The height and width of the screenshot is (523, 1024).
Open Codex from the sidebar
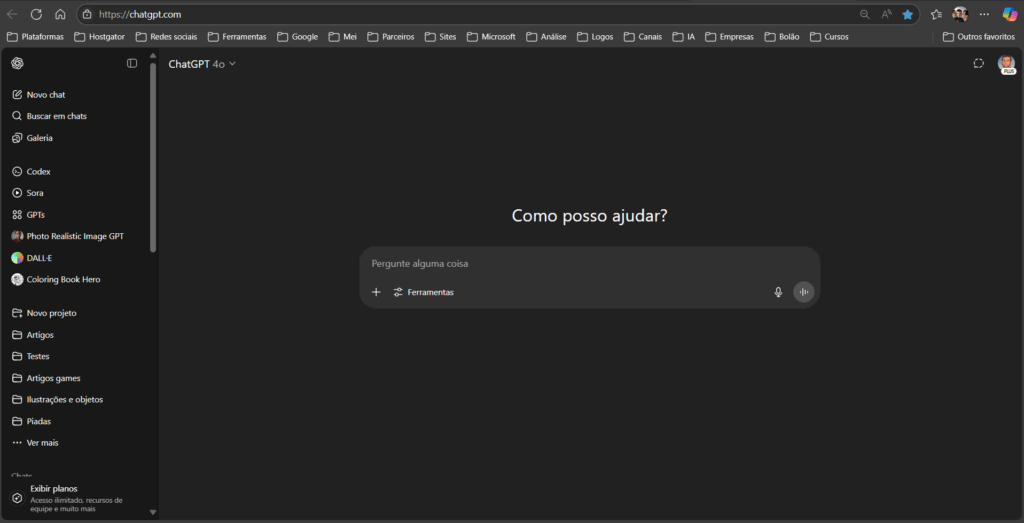tap(31, 172)
